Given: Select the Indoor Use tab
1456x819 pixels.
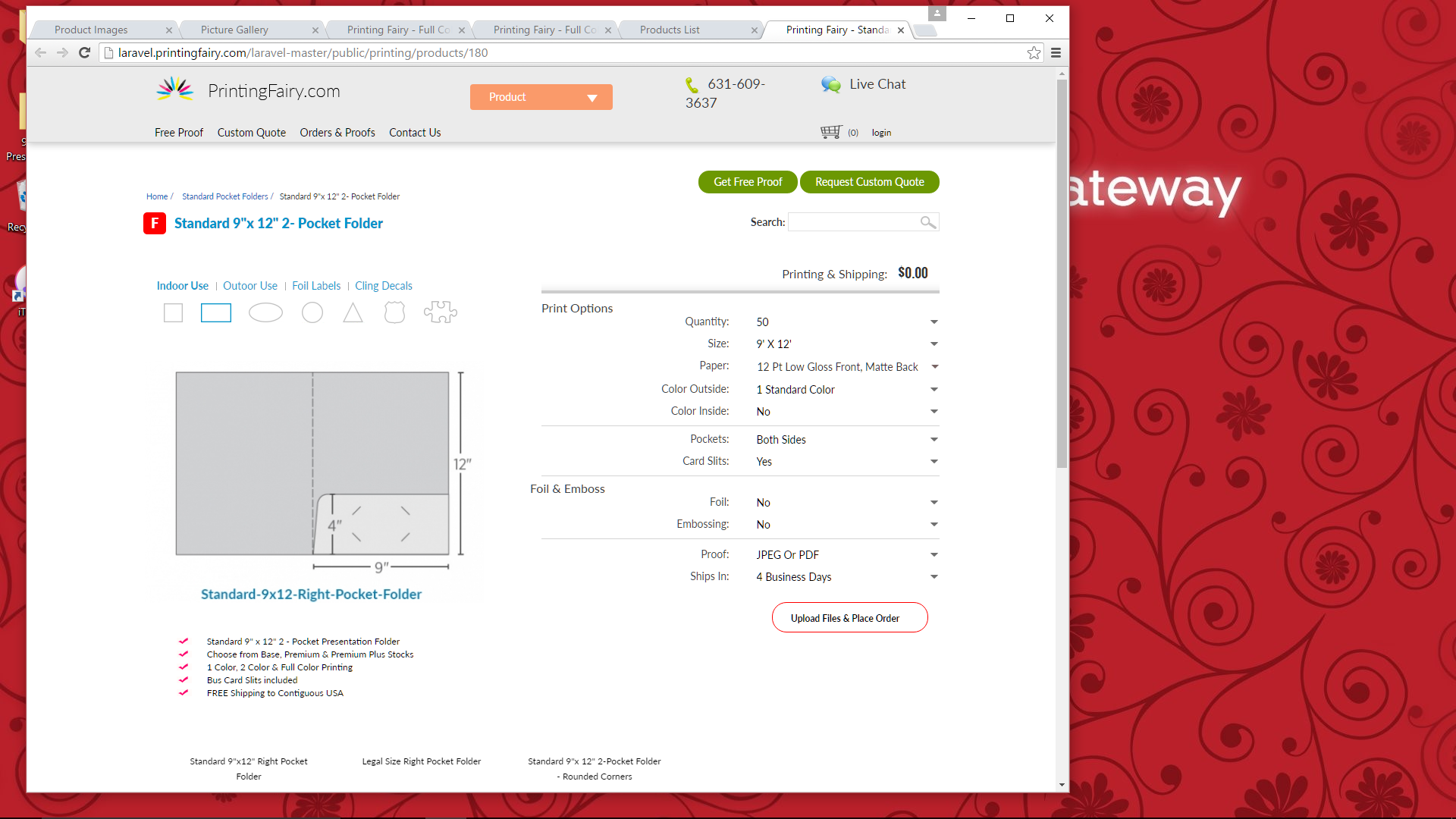Looking at the screenshot, I should 182,286.
